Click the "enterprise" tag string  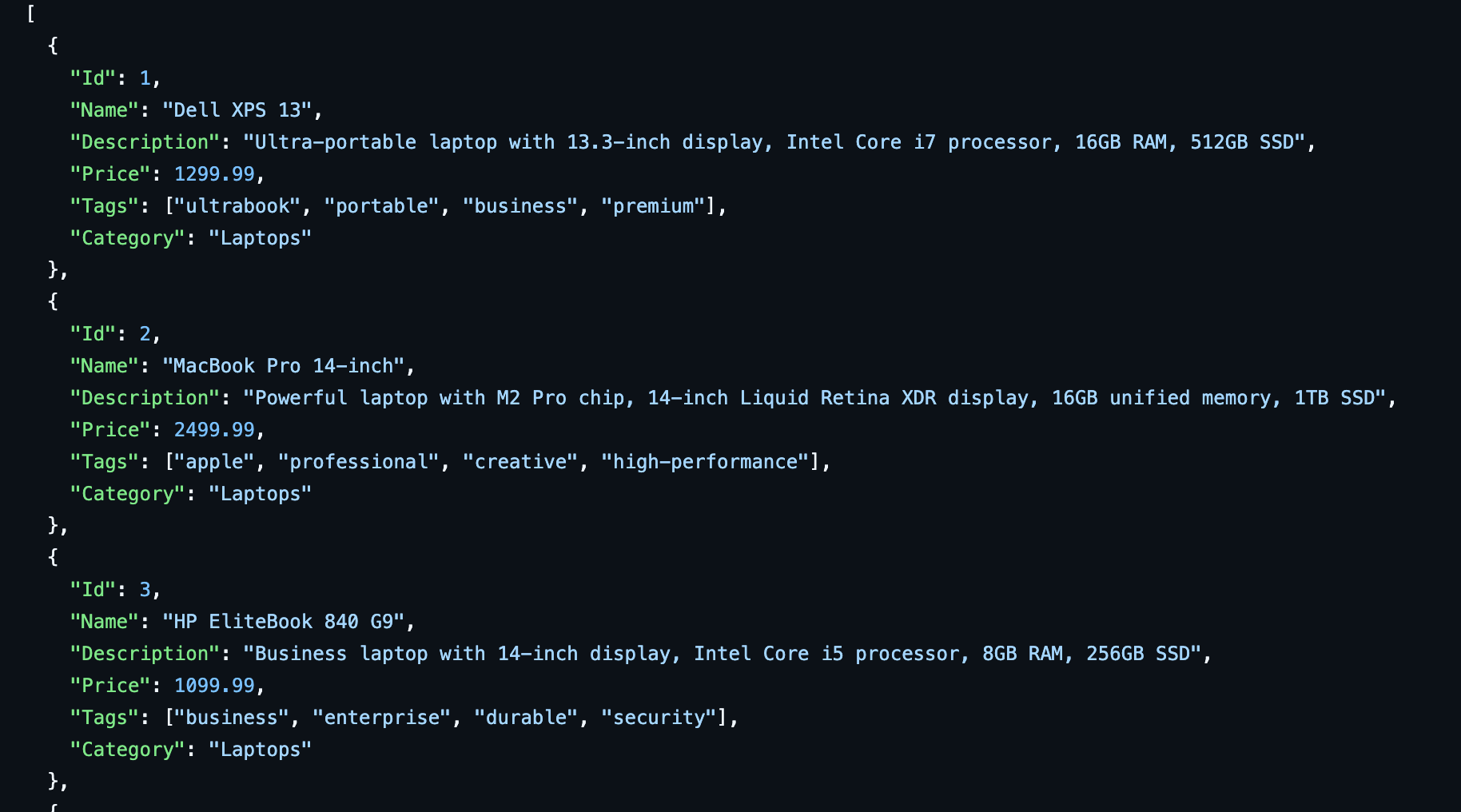(x=381, y=717)
